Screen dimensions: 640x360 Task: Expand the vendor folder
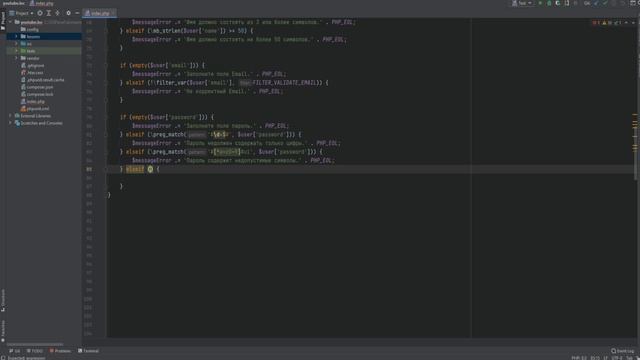(x=16, y=58)
